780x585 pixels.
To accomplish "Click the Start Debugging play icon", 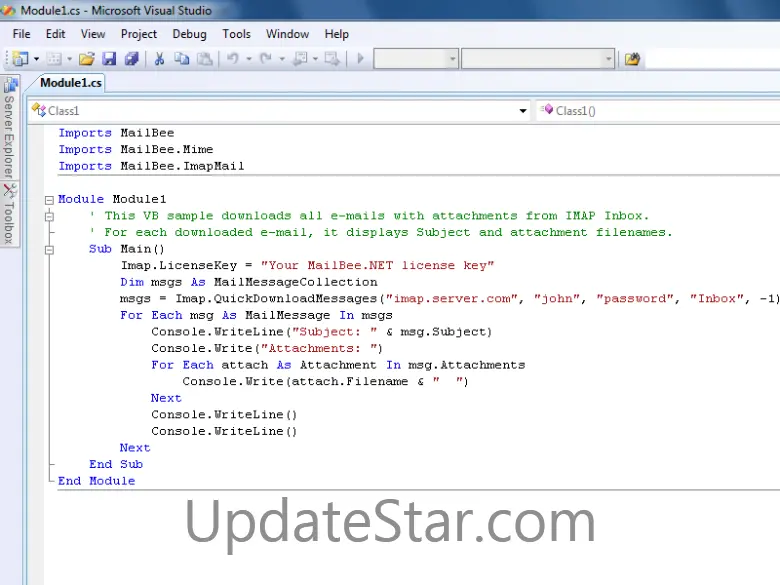I will 361,59.
